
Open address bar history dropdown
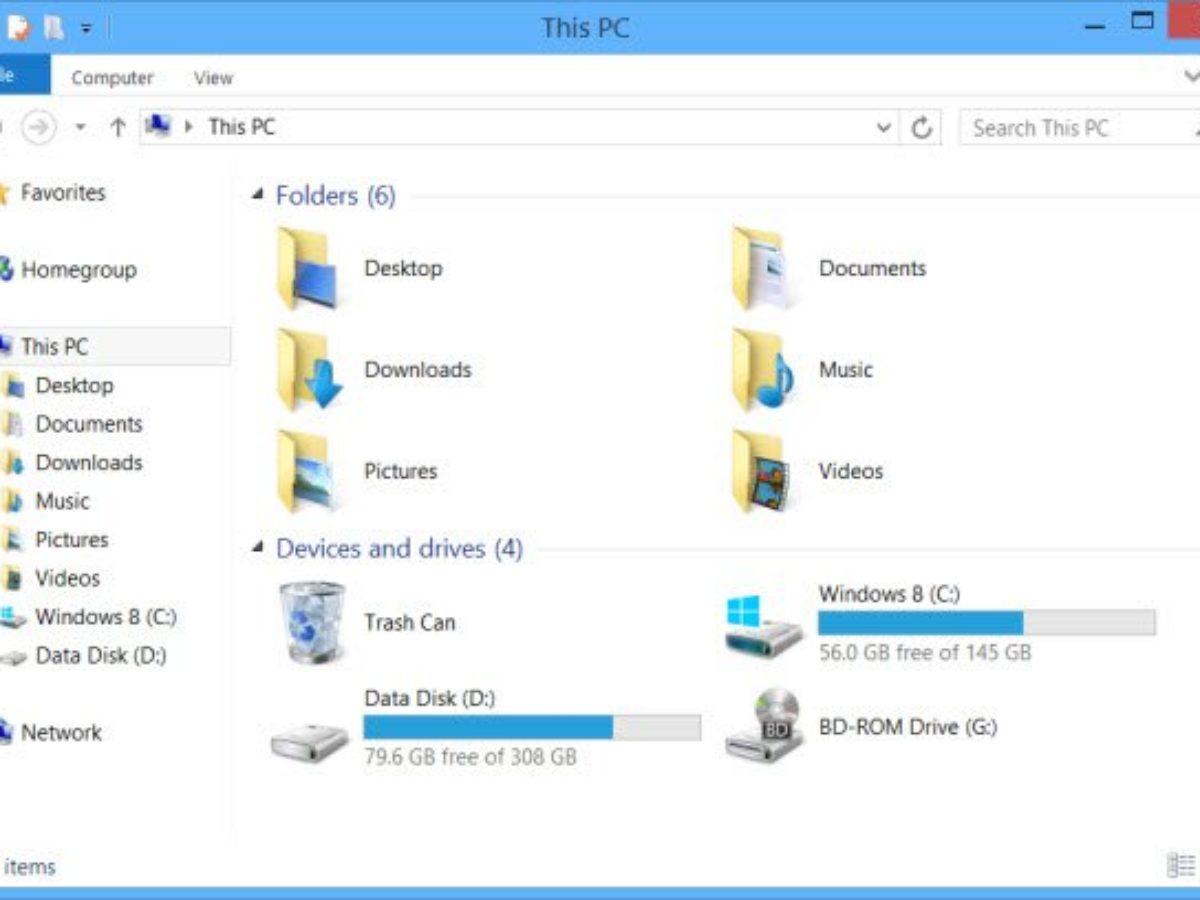point(883,127)
